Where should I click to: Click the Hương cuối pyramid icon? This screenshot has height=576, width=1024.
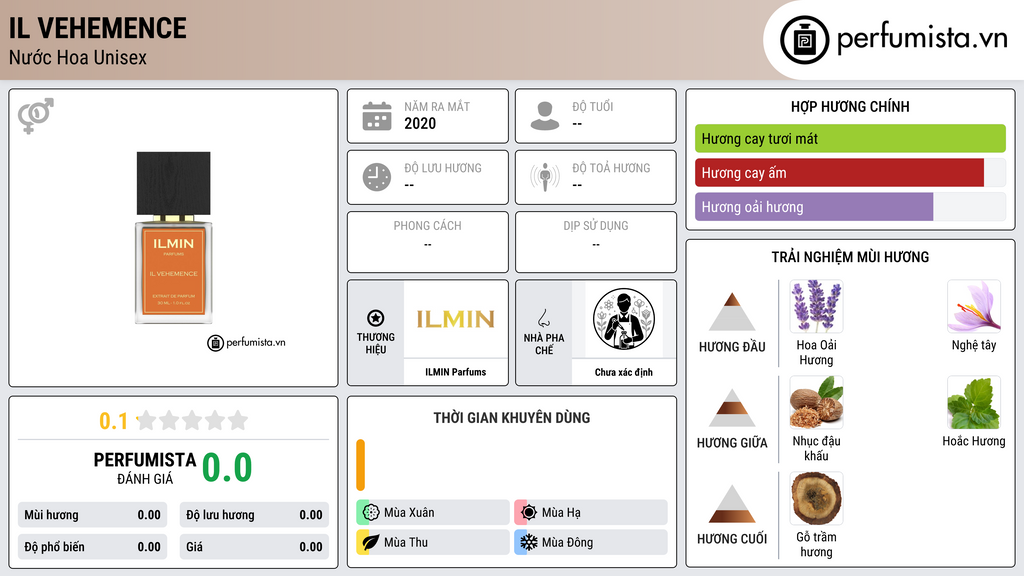[x=732, y=504]
